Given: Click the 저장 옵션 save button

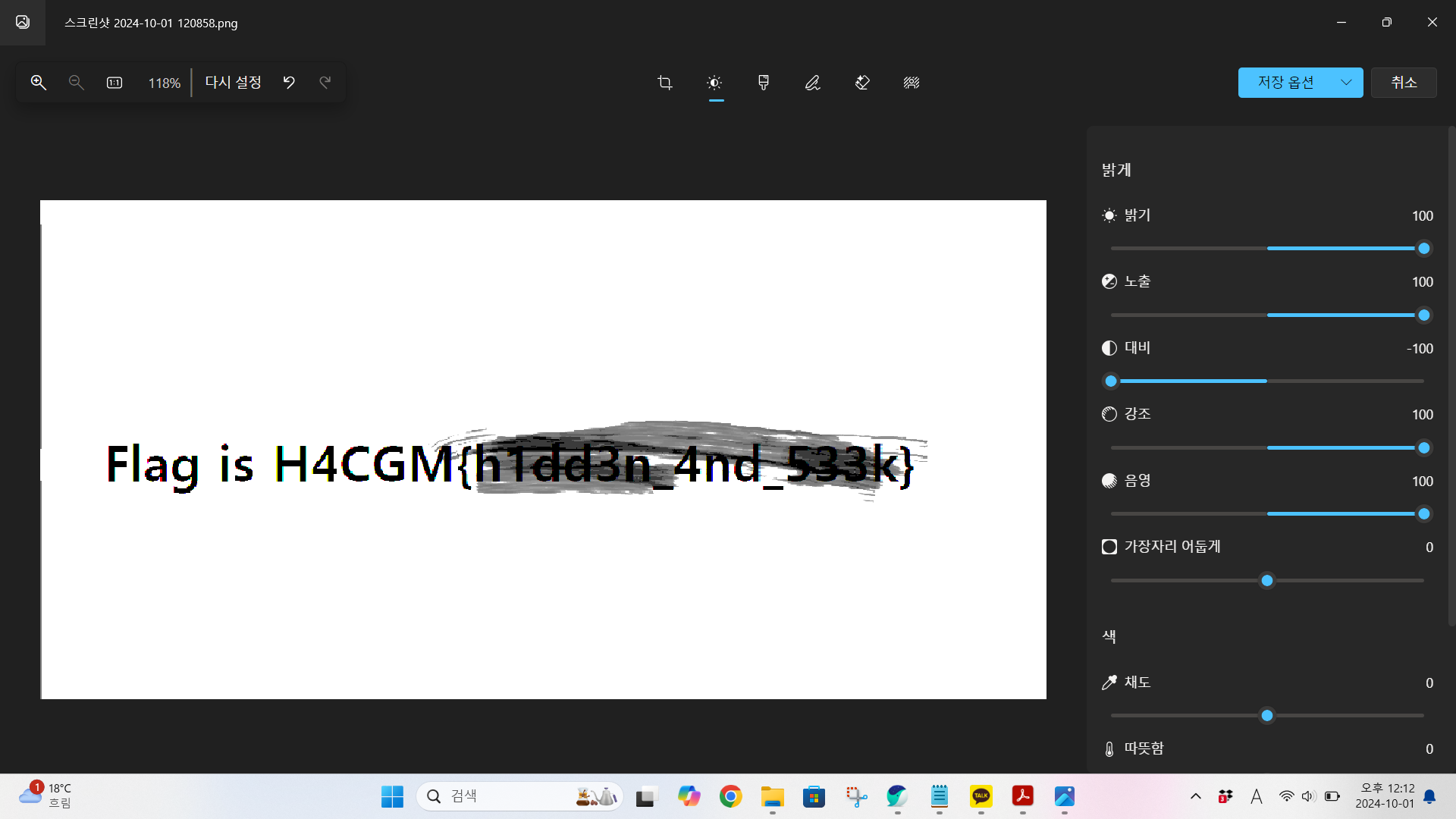Looking at the screenshot, I should [1286, 83].
